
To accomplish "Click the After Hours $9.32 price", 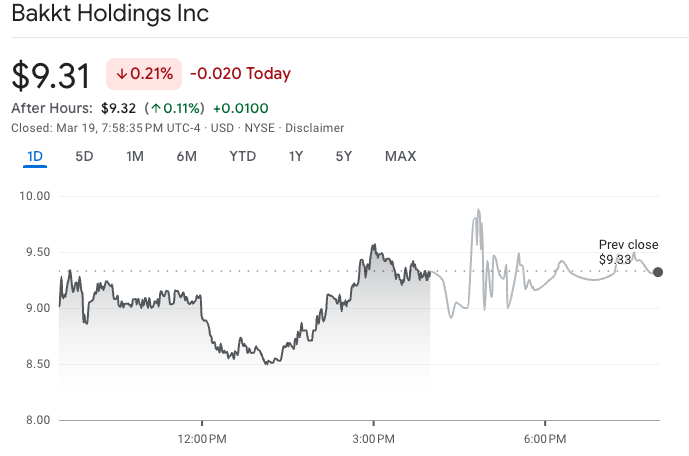I will pyautogui.click(x=118, y=108).
